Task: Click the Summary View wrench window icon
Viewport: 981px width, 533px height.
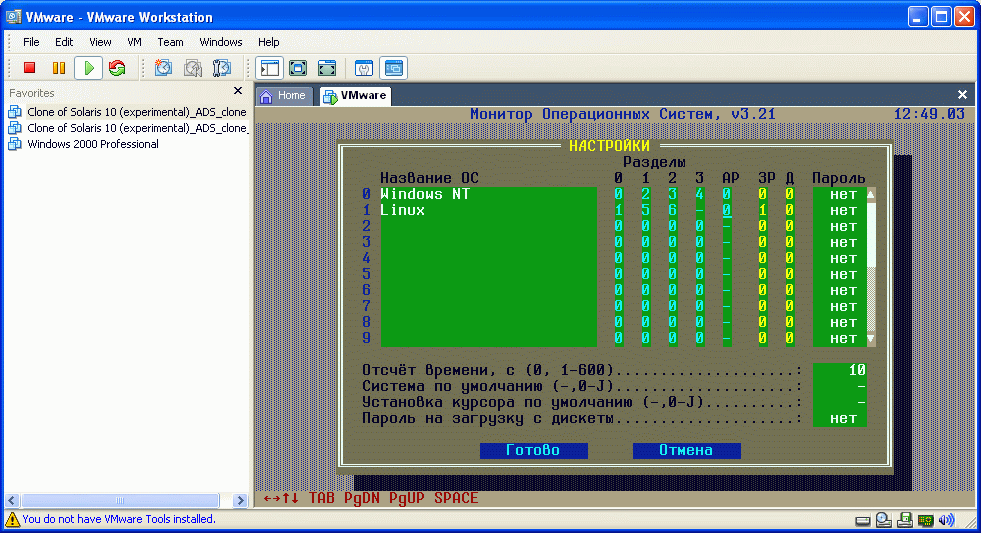Action: (363, 68)
